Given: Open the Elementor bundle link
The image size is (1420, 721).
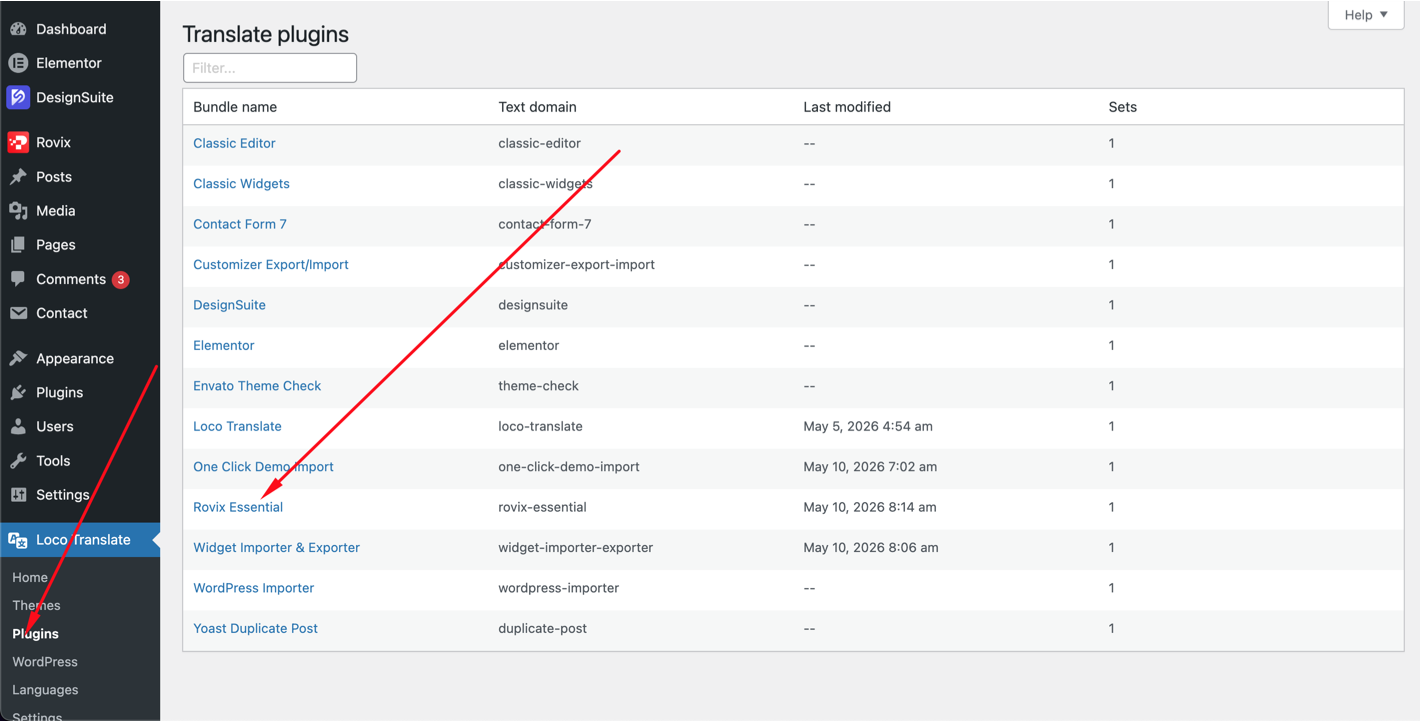Looking at the screenshot, I should pyautogui.click(x=224, y=346).
